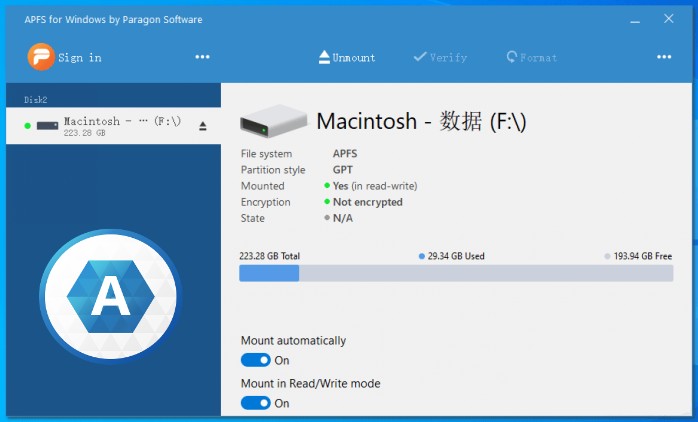Click the eject icon next to Macintosh volume
The width and height of the screenshot is (698, 422).
point(203,126)
